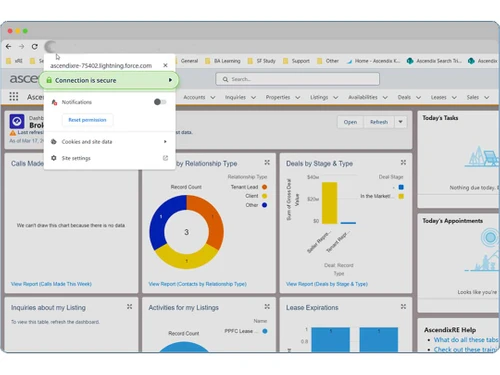Image resolution: width=500 pixels, height=375 pixels.
Task: Open Site settings entry
Action: click(x=109, y=158)
